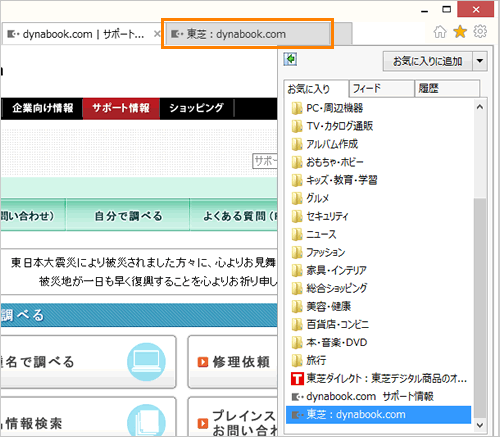Open the セキュリティ folder
The width and height of the screenshot is (500, 437).
point(319,216)
